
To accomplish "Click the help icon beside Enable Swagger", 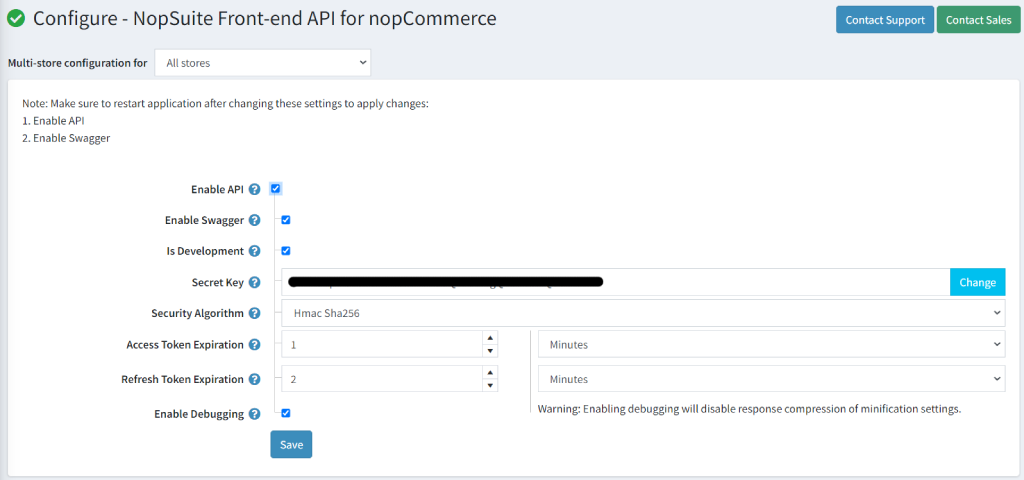I will pos(255,221).
